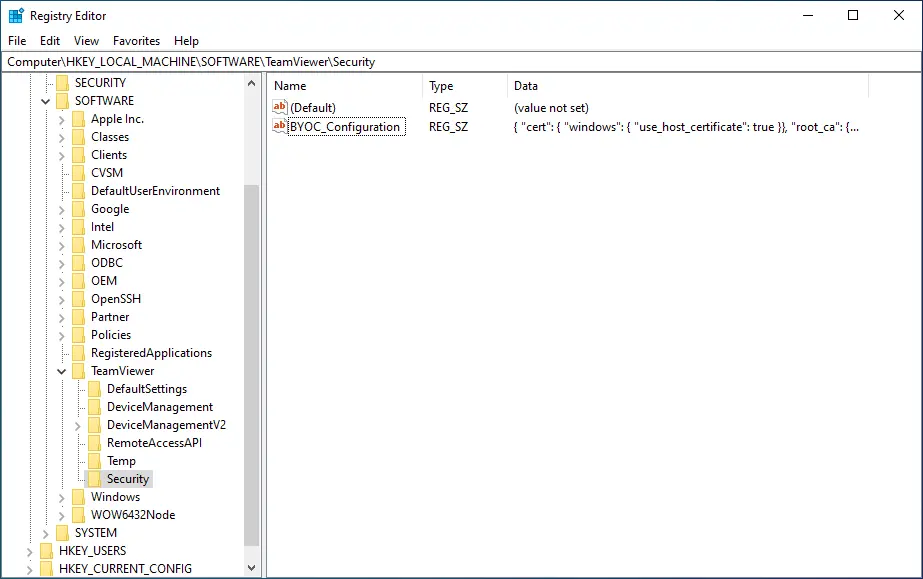This screenshot has width=923, height=579.
Task: Collapse the TeamViewer key
Action: 61,371
